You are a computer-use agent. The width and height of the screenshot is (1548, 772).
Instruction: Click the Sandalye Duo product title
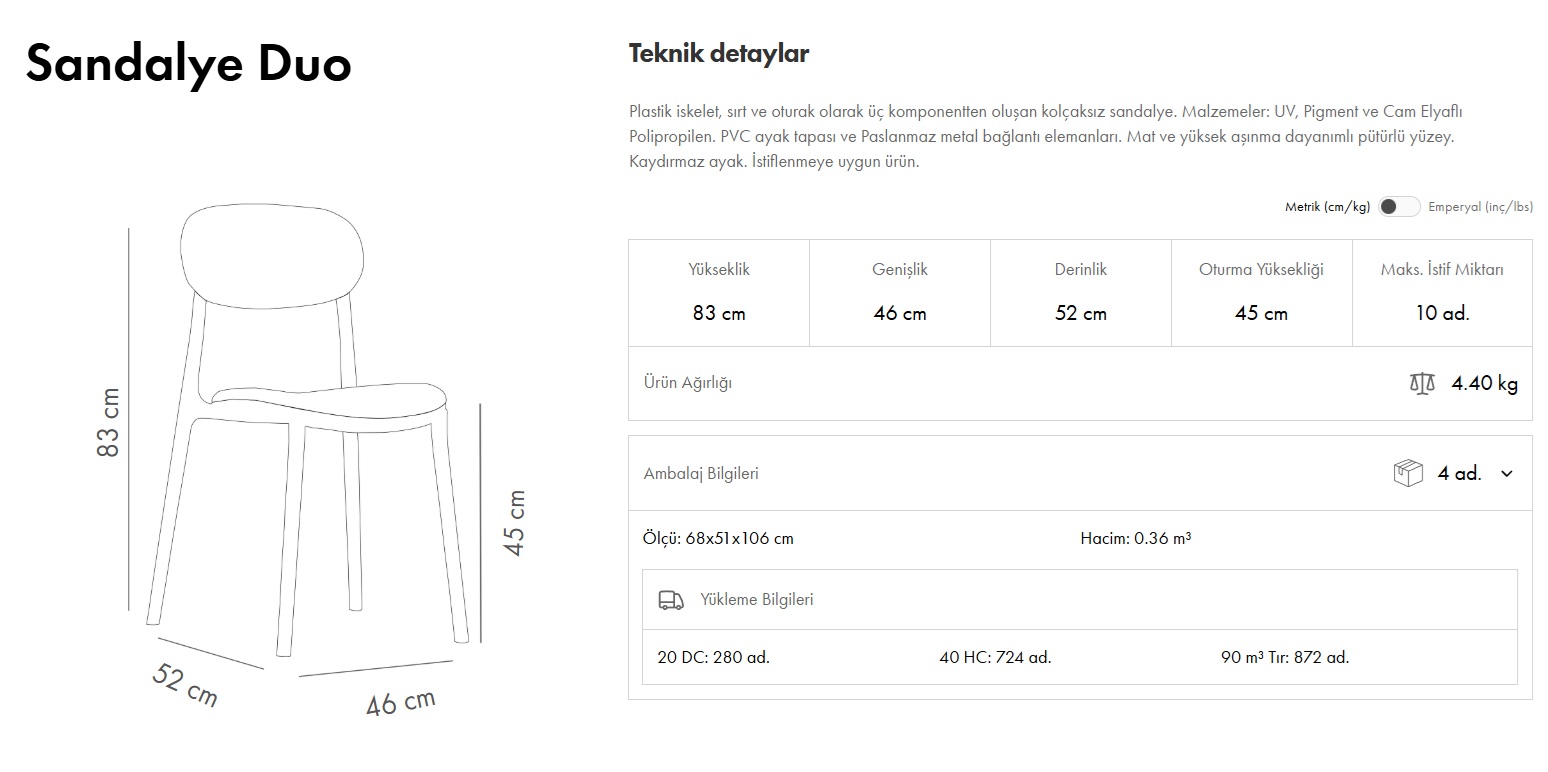click(188, 64)
